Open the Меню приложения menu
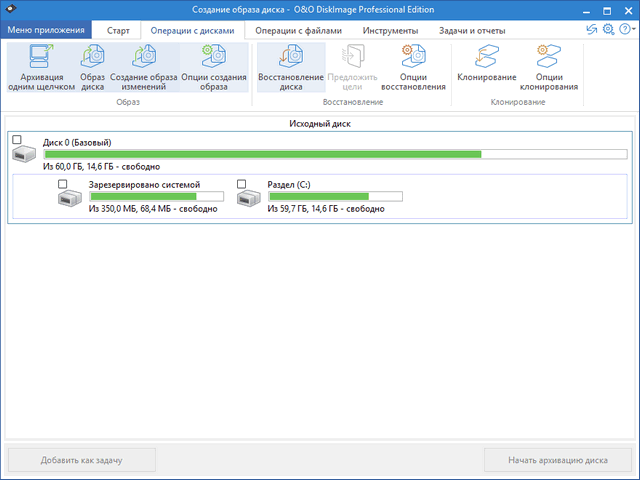This screenshot has width=640, height=480. [x=46, y=30]
